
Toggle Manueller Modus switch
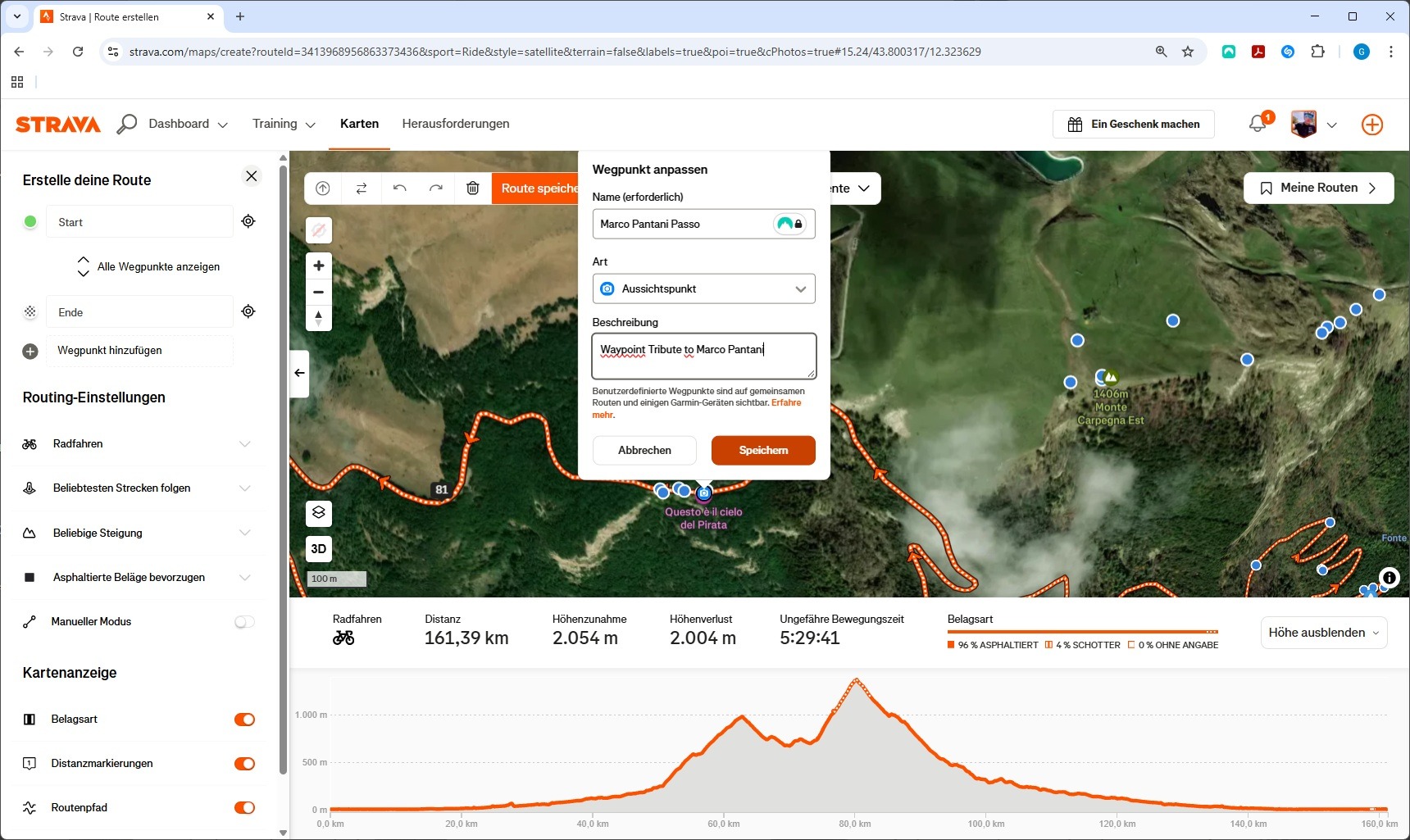pos(244,622)
